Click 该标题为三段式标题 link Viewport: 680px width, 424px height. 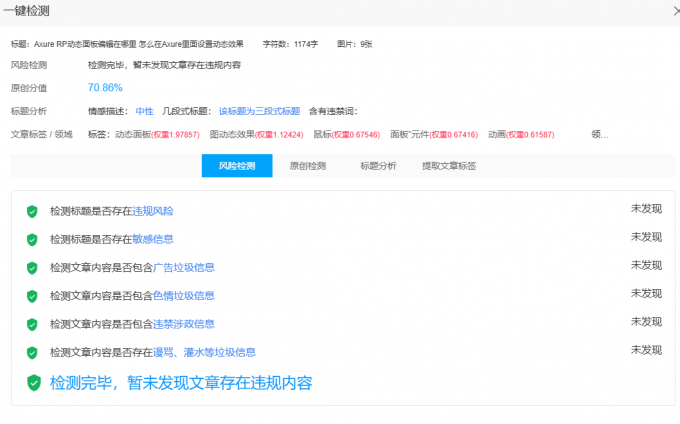click(x=259, y=111)
